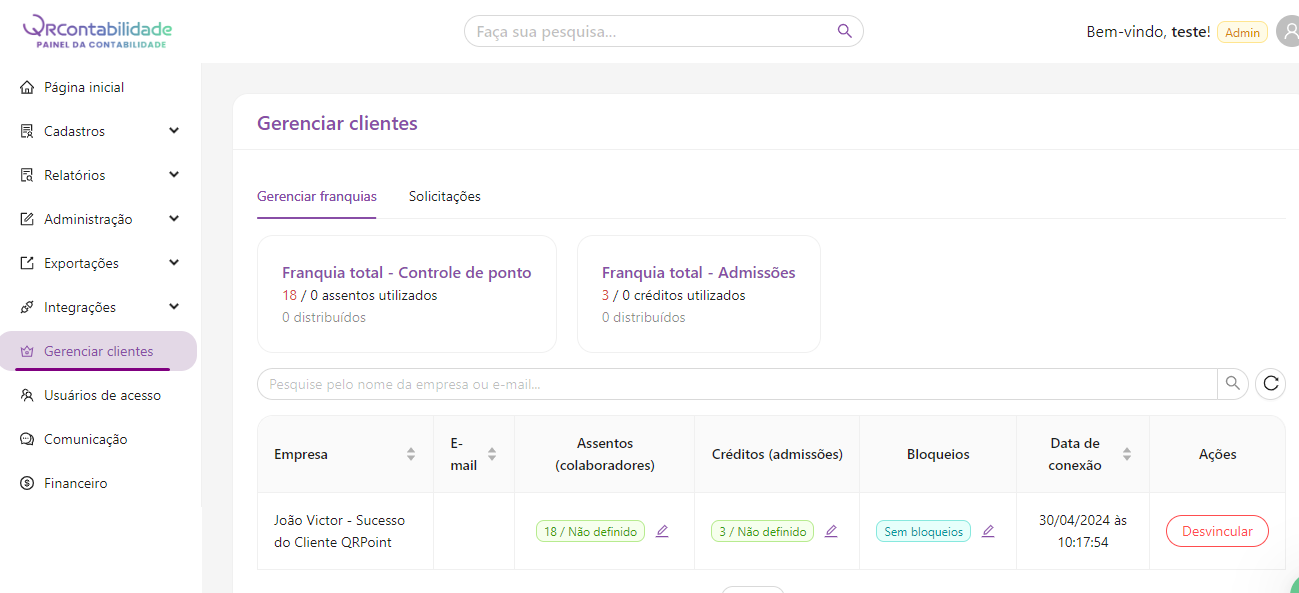Image resolution: width=1299 pixels, height=593 pixels.
Task: Click search button of company filter field
Action: click(1232, 383)
